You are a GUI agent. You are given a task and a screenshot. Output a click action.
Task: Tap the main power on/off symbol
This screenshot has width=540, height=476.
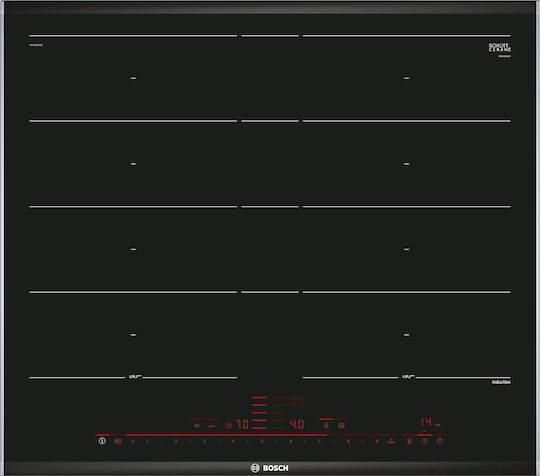102,441
